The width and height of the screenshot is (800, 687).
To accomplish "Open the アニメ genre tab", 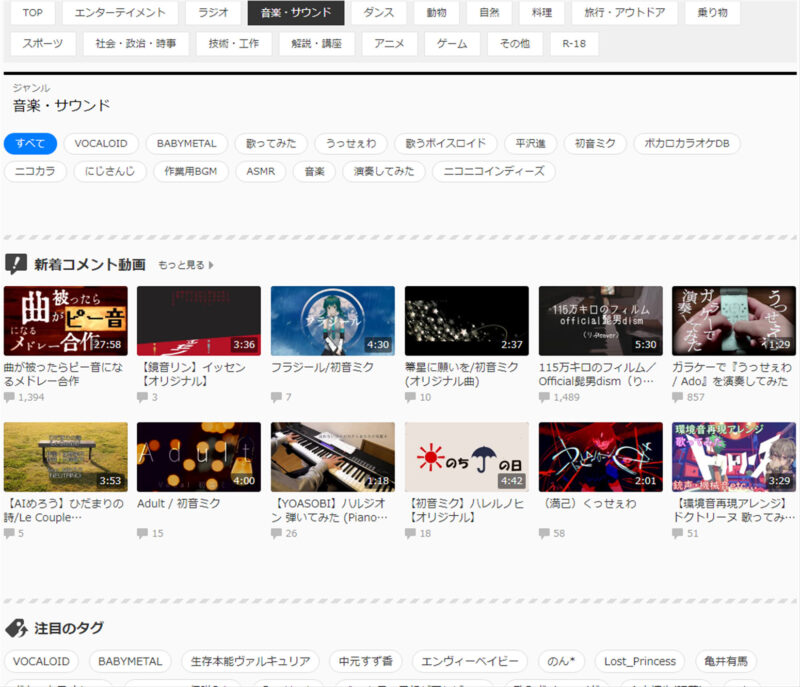I will coord(389,44).
